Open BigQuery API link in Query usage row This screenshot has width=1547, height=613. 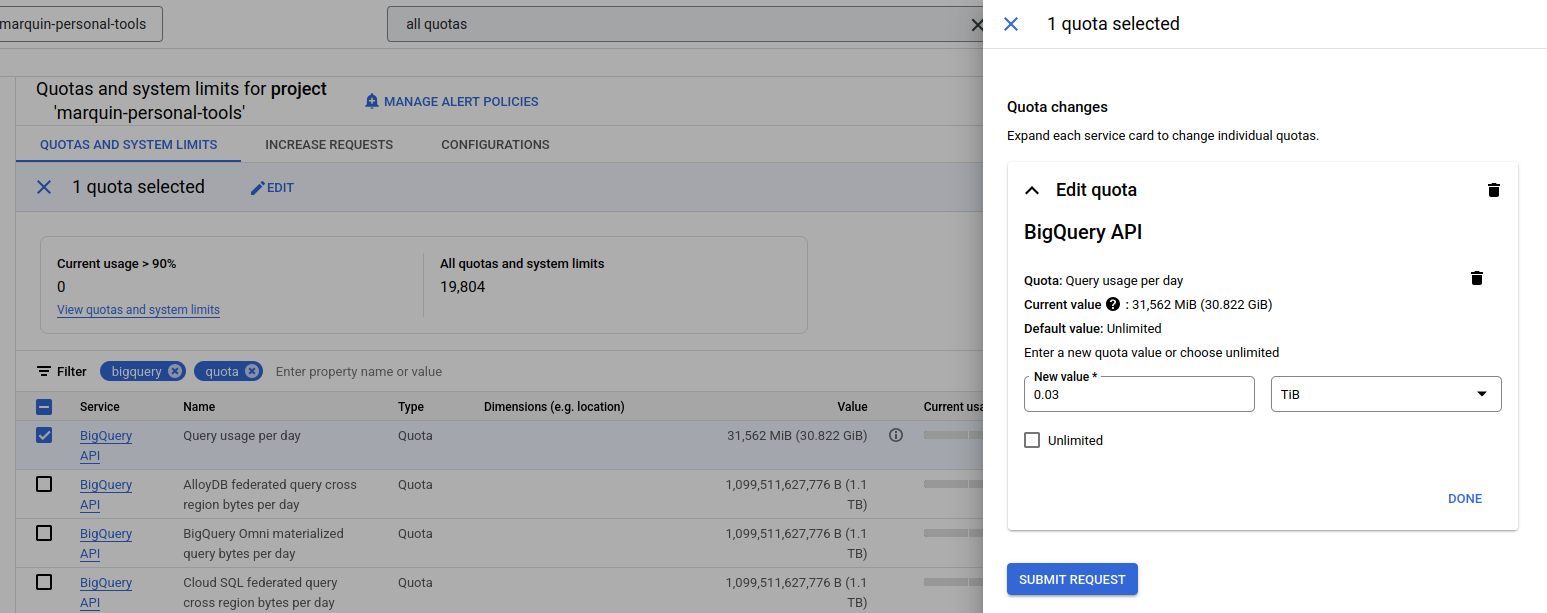pyautogui.click(x=106, y=445)
